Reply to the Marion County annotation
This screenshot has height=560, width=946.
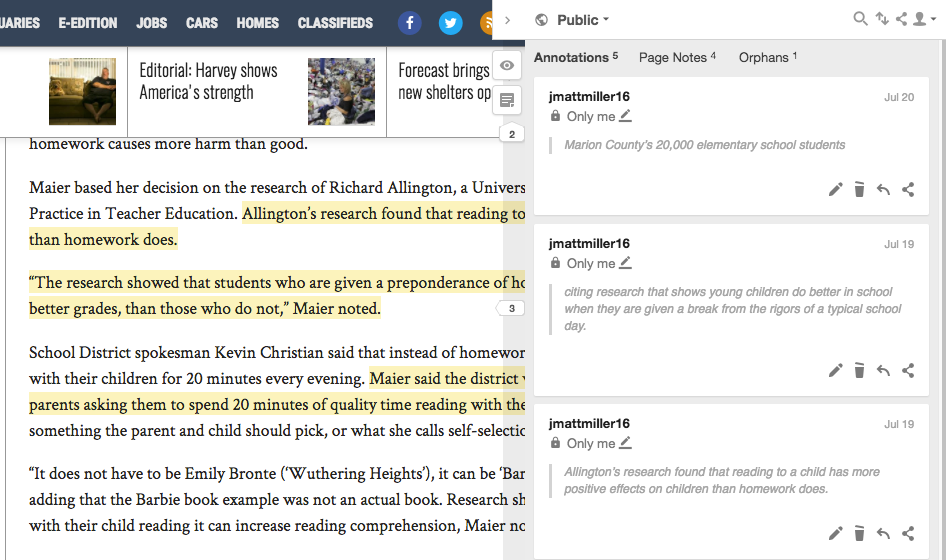(x=883, y=190)
